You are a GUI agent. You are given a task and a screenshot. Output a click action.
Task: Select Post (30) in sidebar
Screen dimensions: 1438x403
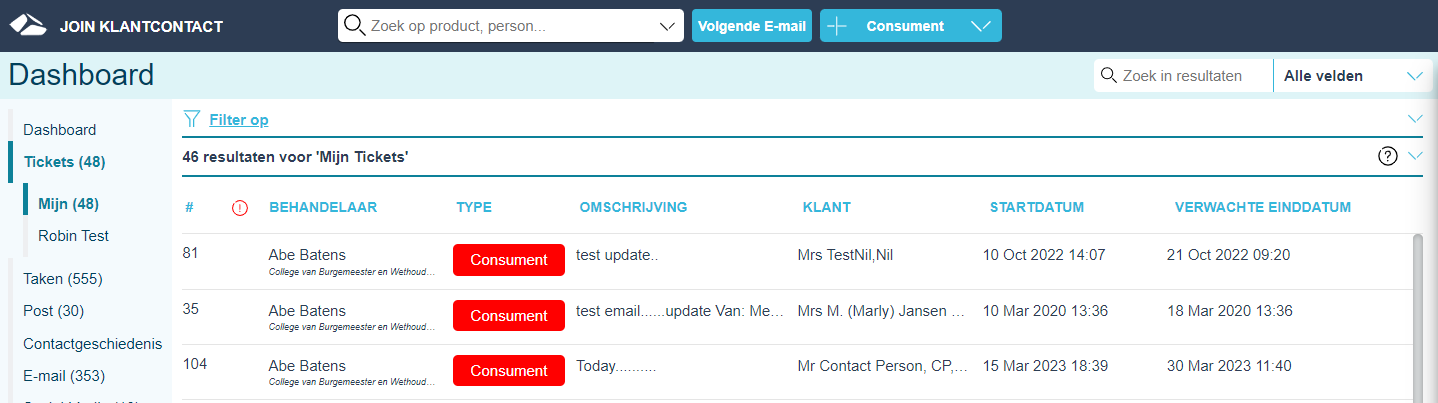(x=53, y=311)
